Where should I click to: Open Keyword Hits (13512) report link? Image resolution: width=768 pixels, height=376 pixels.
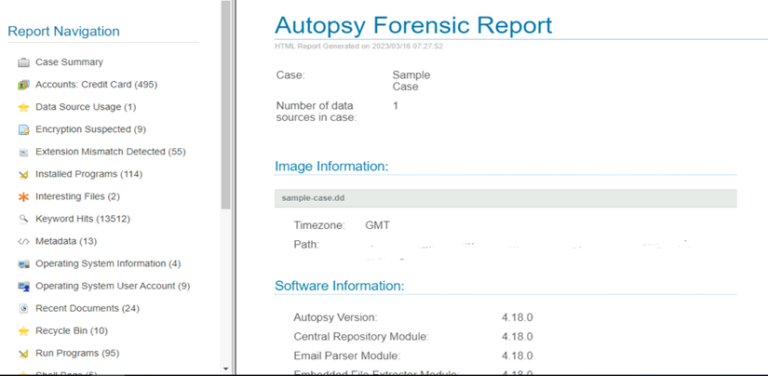(x=83, y=219)
